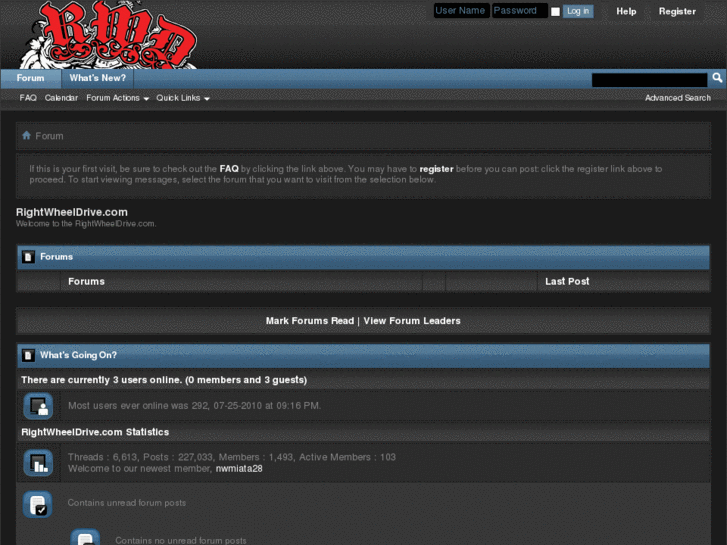
Task: Click the no unread posts legend icon
Action: click(85, 537)
